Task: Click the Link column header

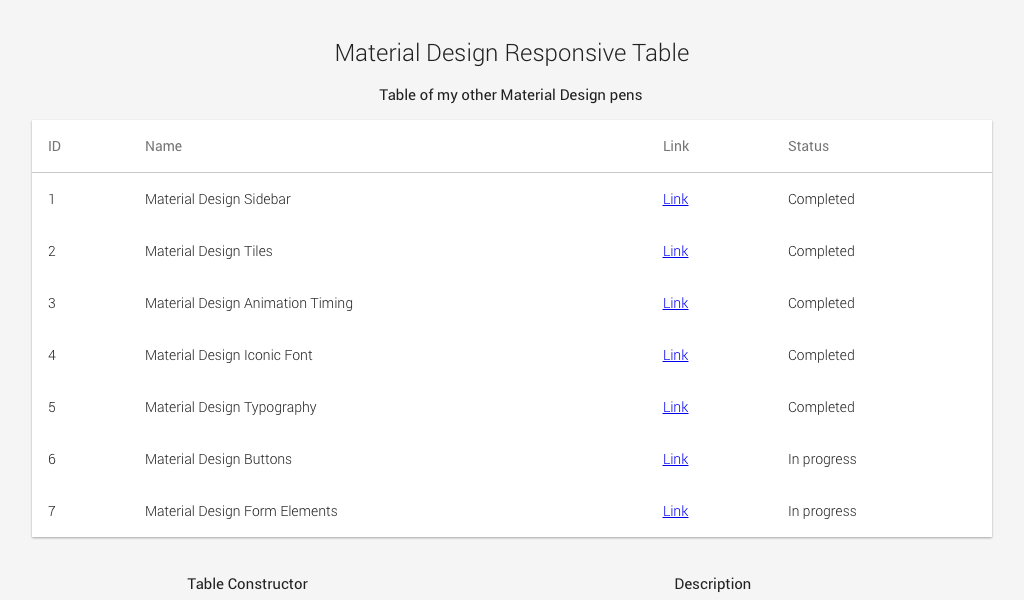Action: pyautogui.click(x=676, y=146)
